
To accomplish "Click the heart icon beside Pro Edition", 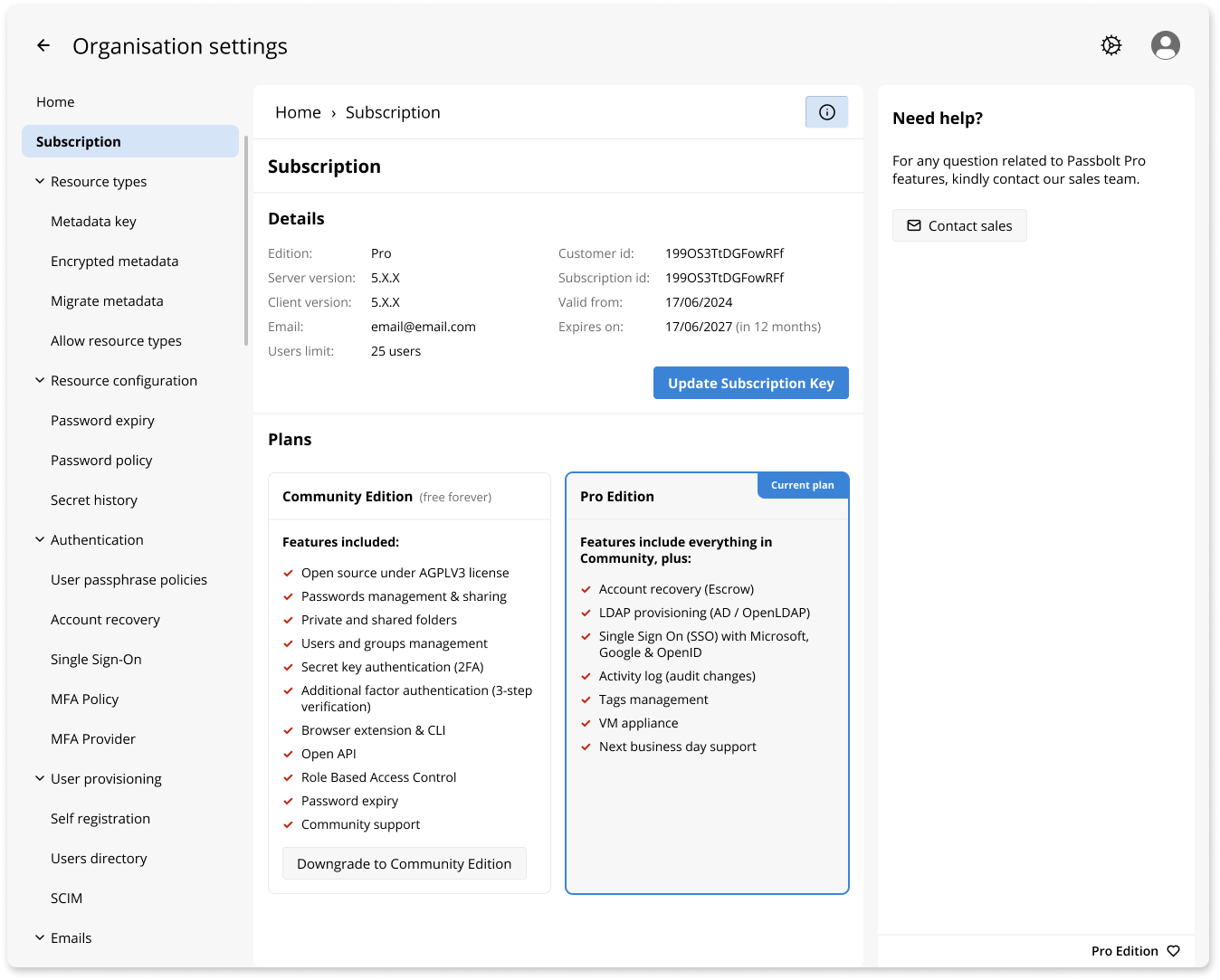I will 1174,951.
